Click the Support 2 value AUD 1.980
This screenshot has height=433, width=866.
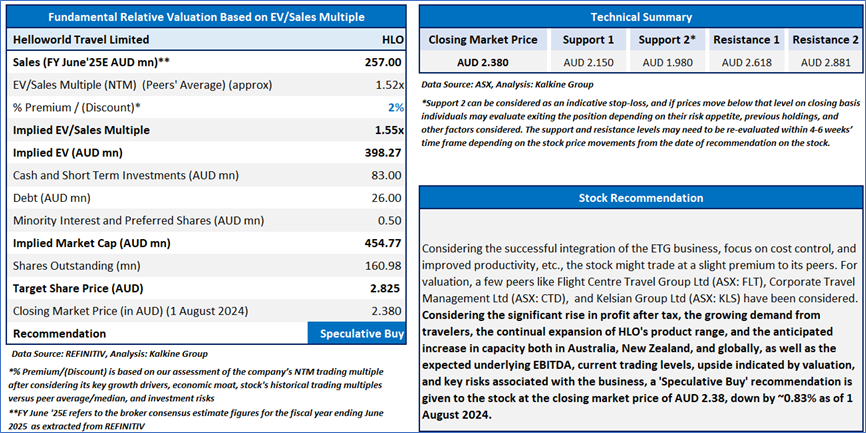point(667,62)
